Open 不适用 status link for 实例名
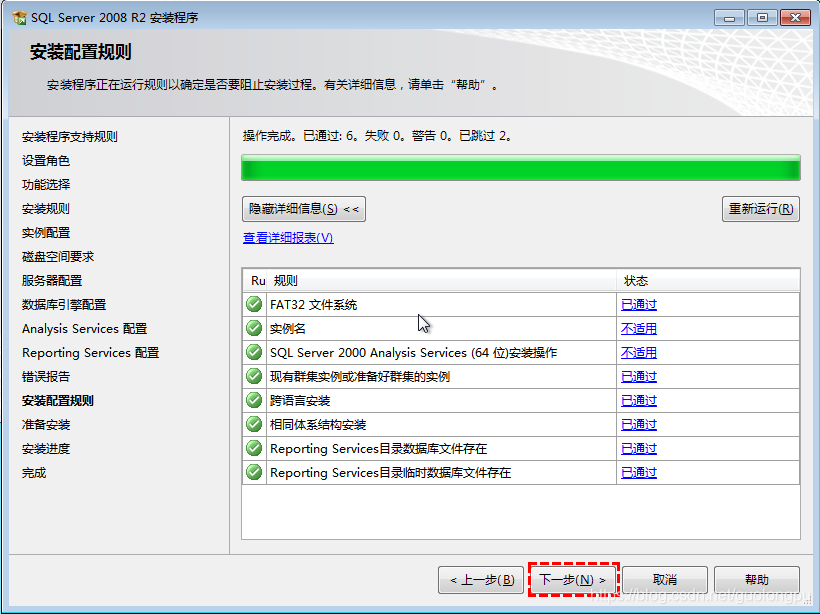This screenshot has width=820, height=614. point(639,328)
